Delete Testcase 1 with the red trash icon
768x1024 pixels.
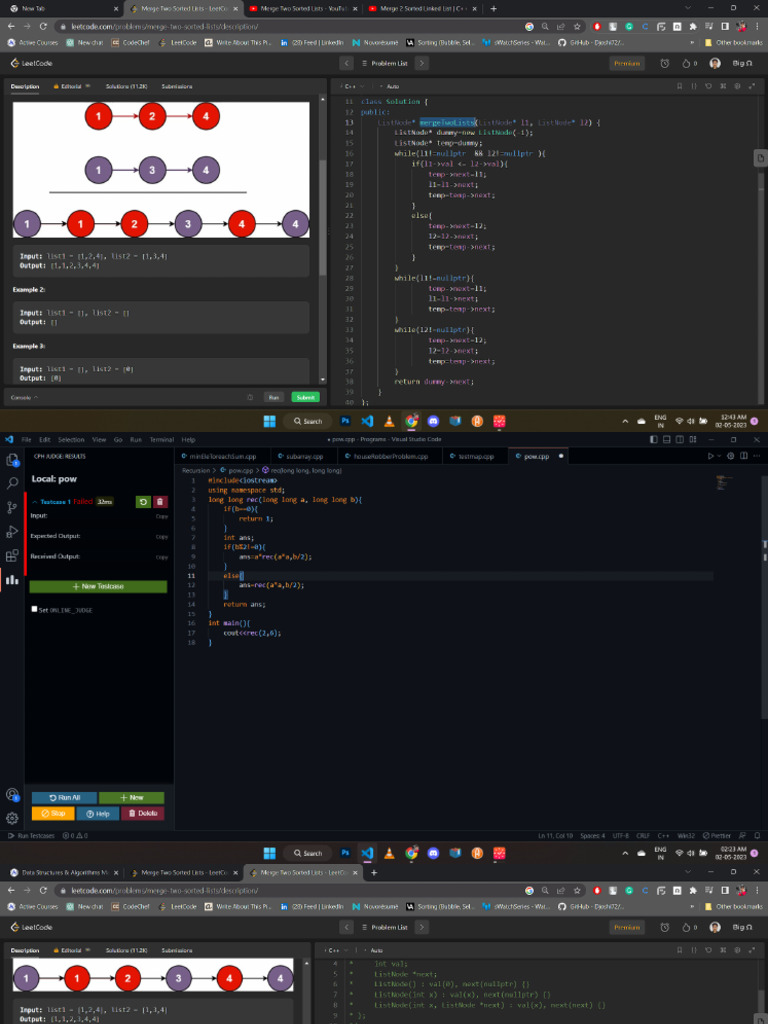160,502
